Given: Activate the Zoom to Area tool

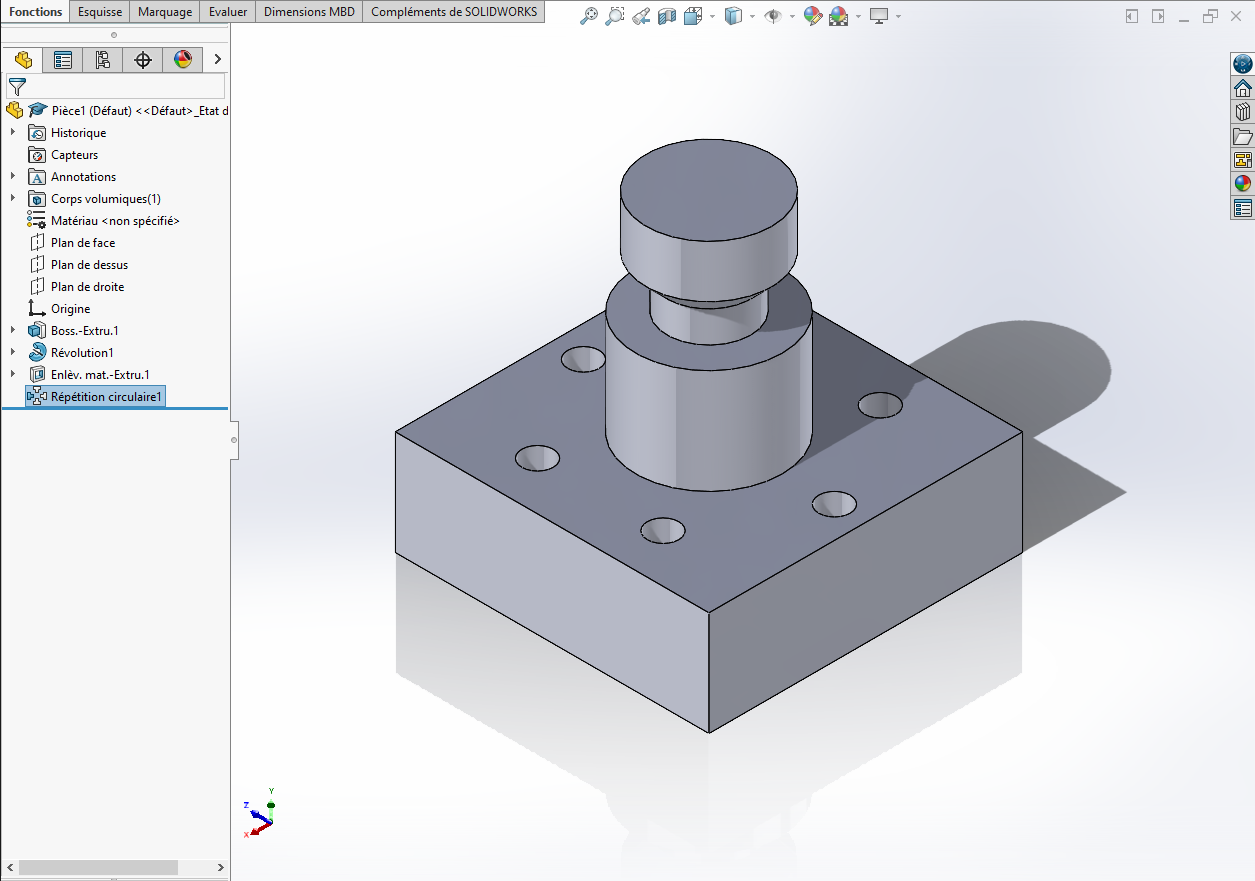Looking at the screenshot, I should tap(615, 16).
